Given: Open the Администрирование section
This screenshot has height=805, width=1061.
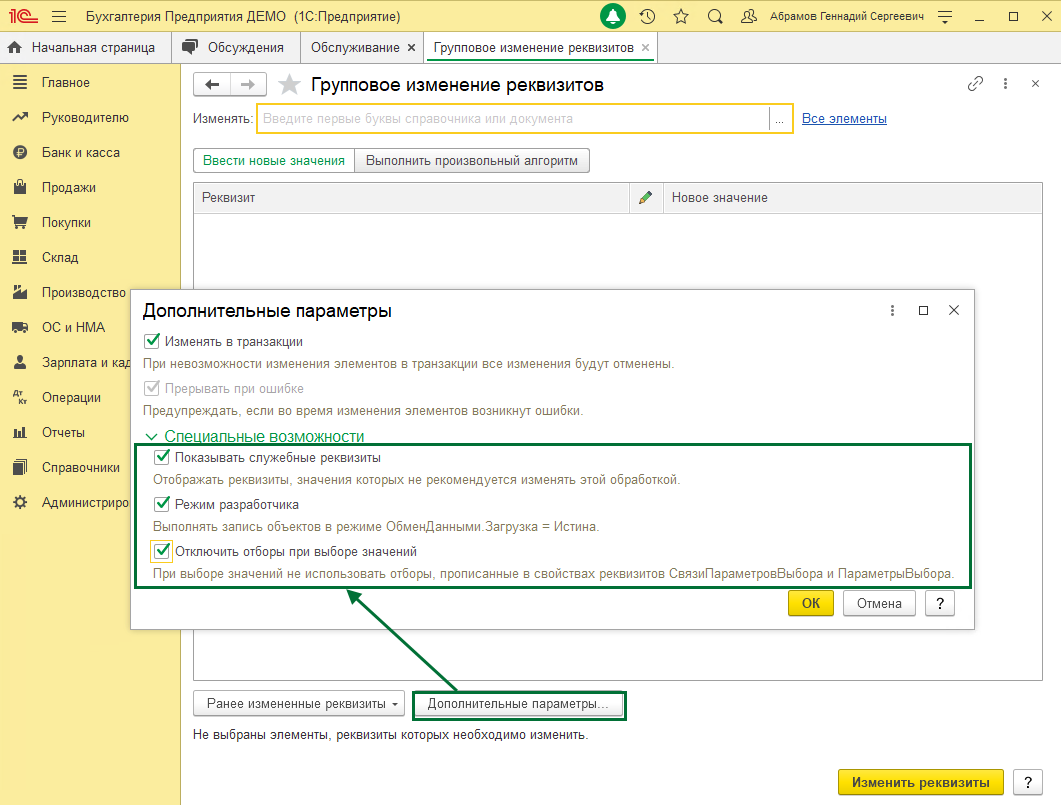Looking at the screenshot, I should [x=85, y=503].
